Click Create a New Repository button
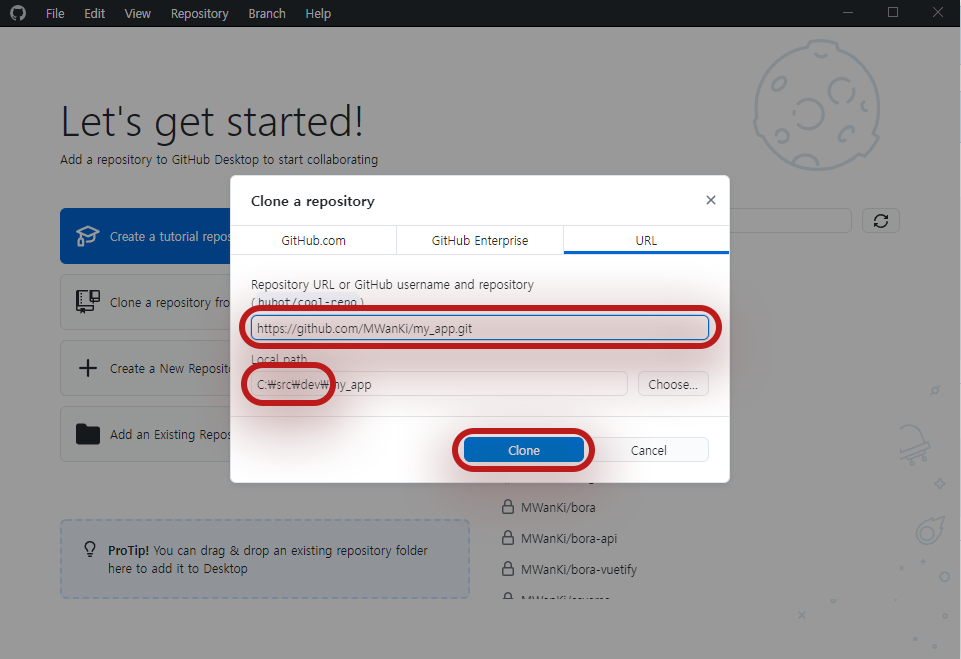Image resolution: width=961 pixels, height=659 pixels. pos(145,368)
